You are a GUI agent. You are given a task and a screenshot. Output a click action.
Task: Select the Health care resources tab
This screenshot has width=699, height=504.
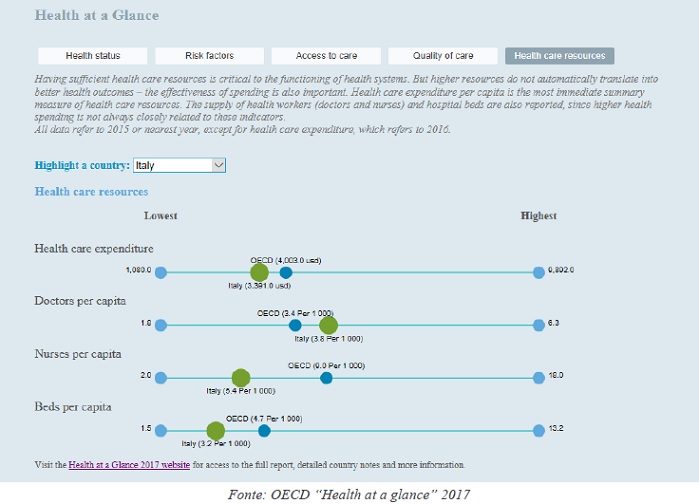point(560,56)
